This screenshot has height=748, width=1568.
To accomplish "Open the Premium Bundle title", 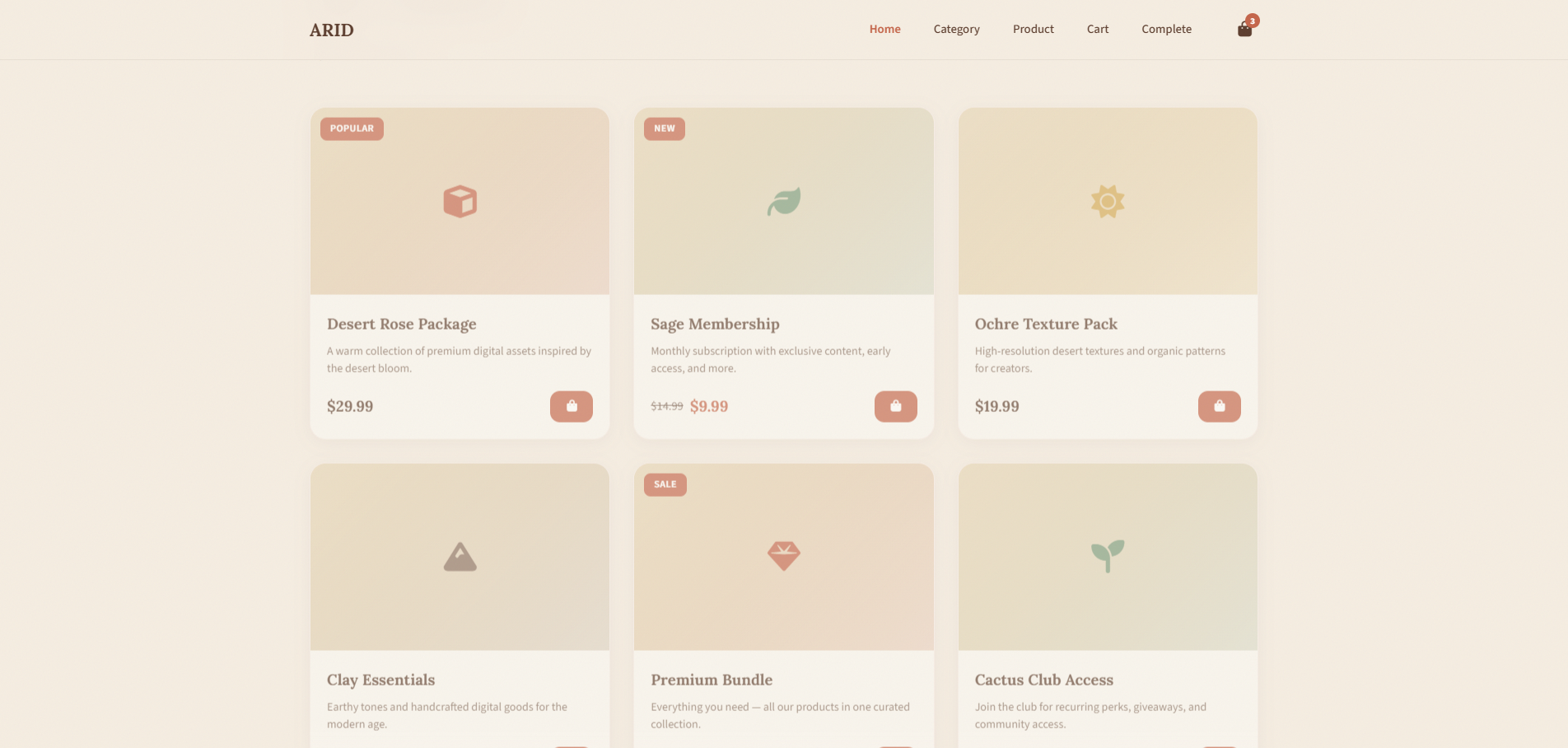I will click(712, 680).
